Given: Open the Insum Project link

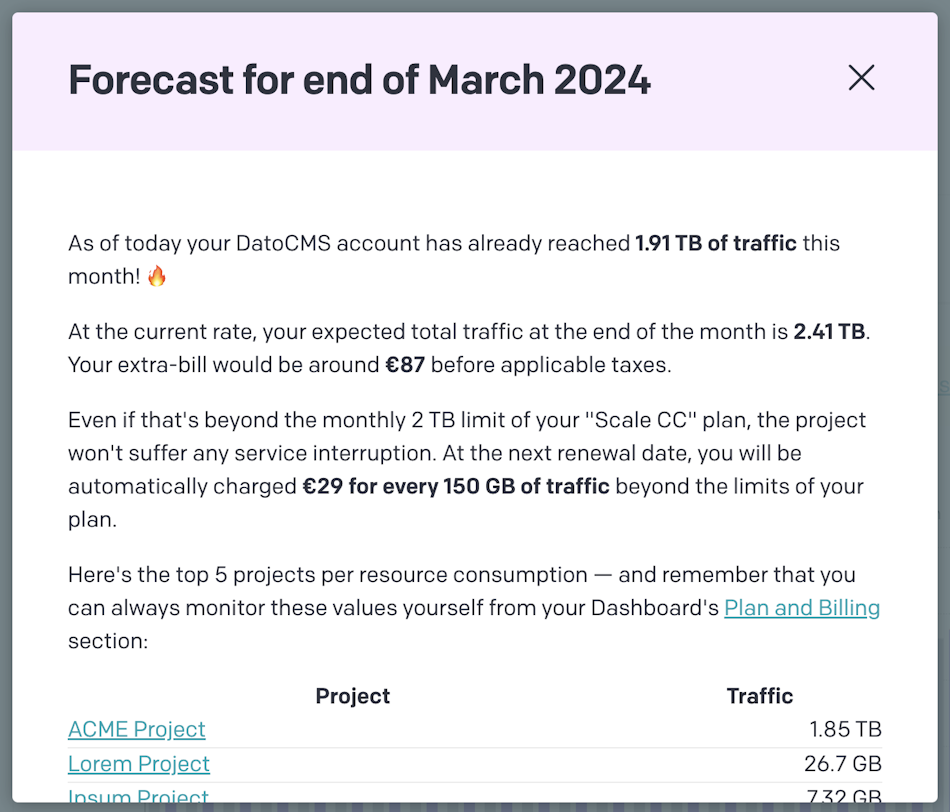Looking at the screenshot, I should (138, 795).
